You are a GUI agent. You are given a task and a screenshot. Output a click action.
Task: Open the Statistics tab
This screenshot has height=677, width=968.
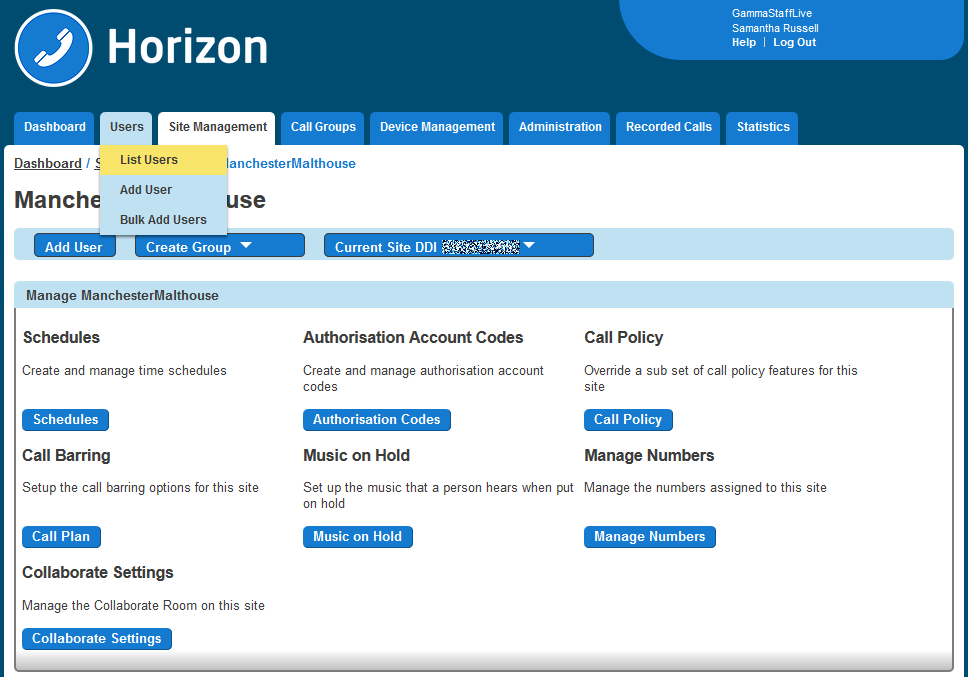762,127
